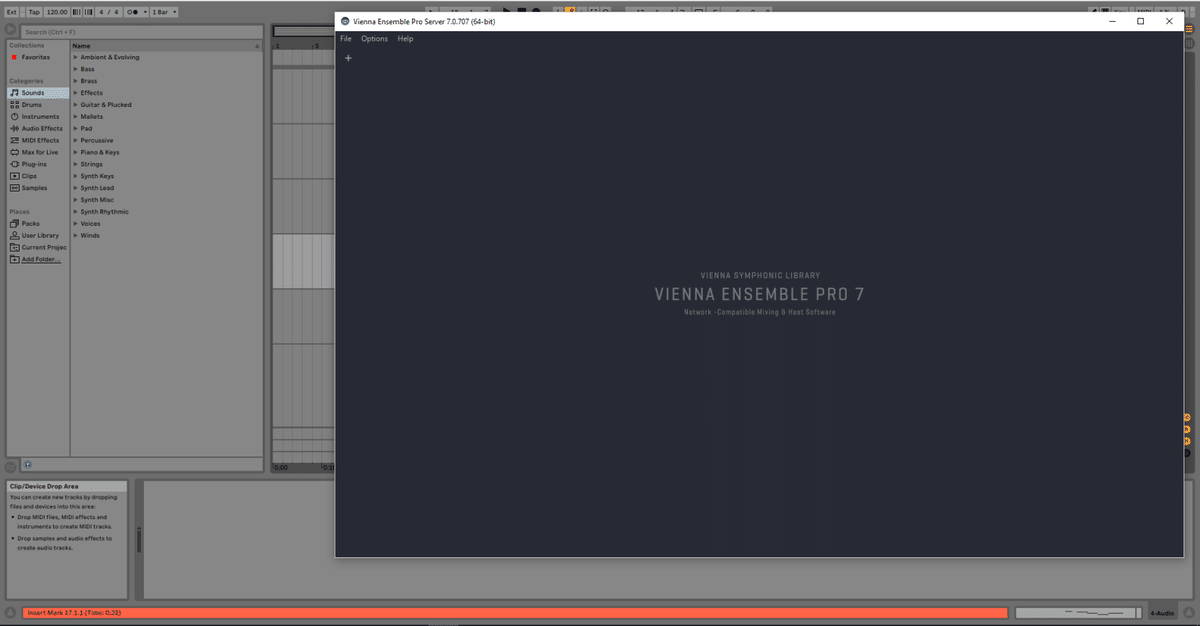The height and width of the screenshot is (626, 1200).
Task: Toggle the groove pool wave icon in Ableton
Action: 10,467
